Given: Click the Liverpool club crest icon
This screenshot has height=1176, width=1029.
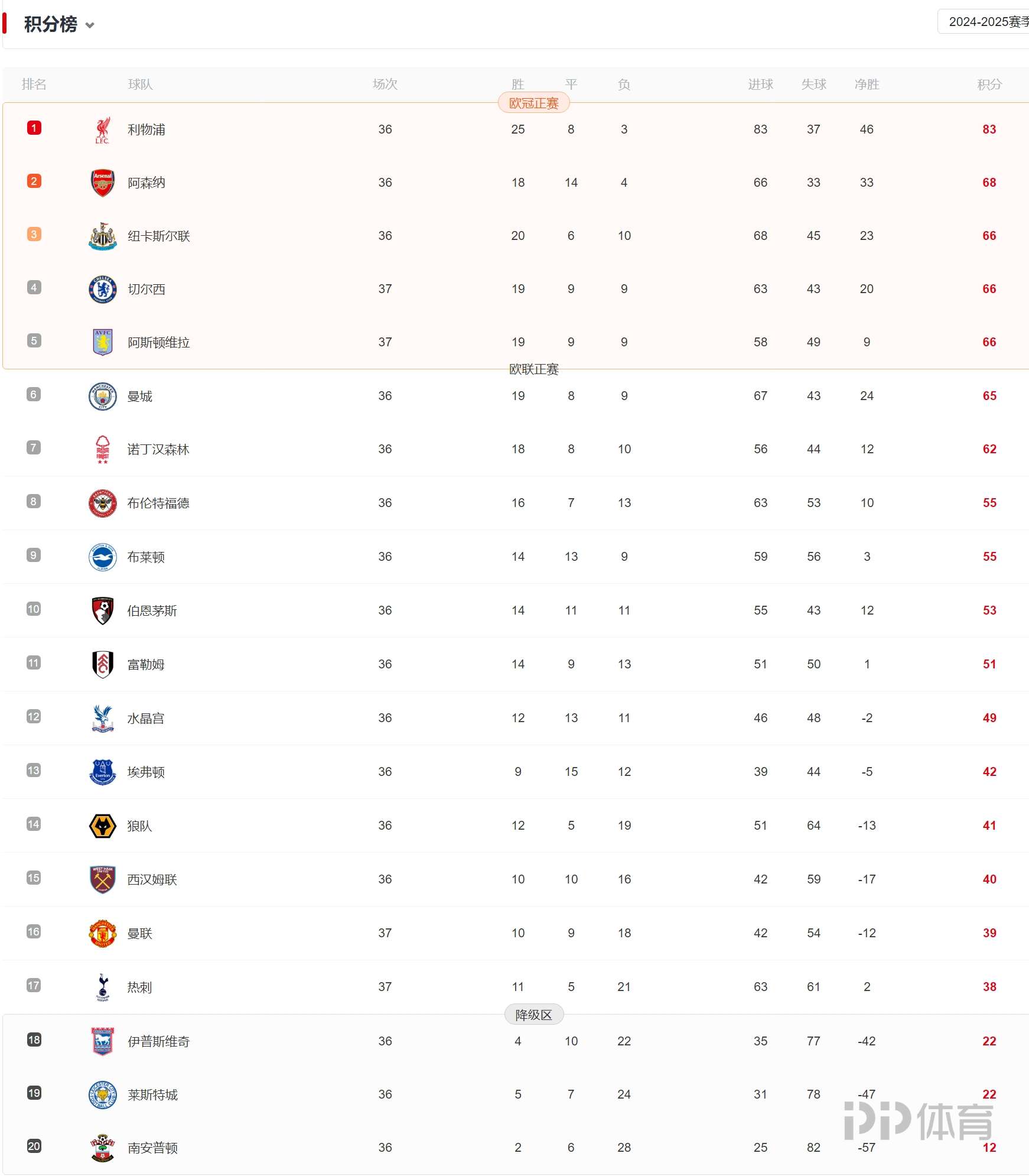Looking at the screenshot, I should 102,129.
